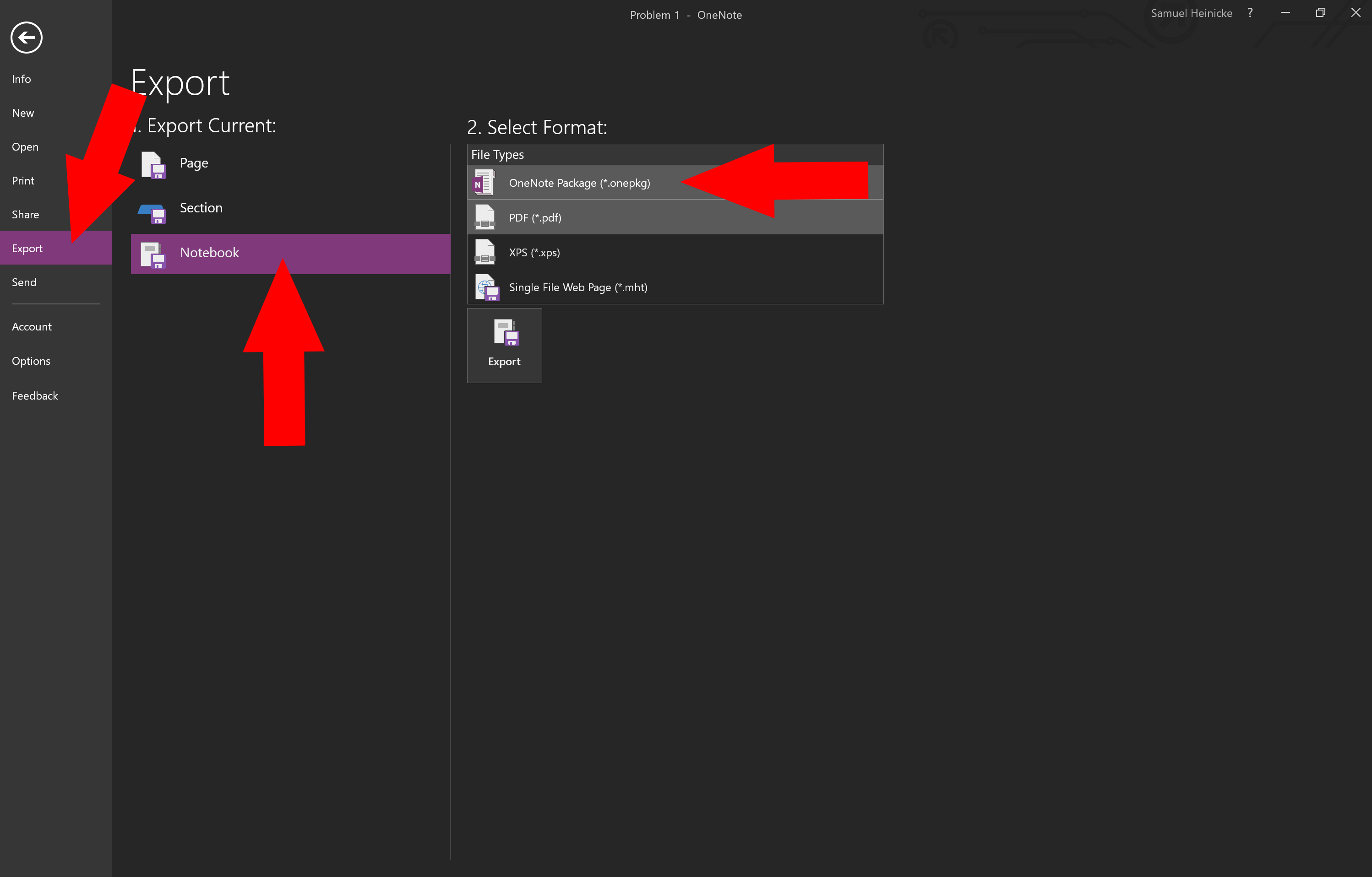Click the PDF file type icon

(x=485, y=217)
